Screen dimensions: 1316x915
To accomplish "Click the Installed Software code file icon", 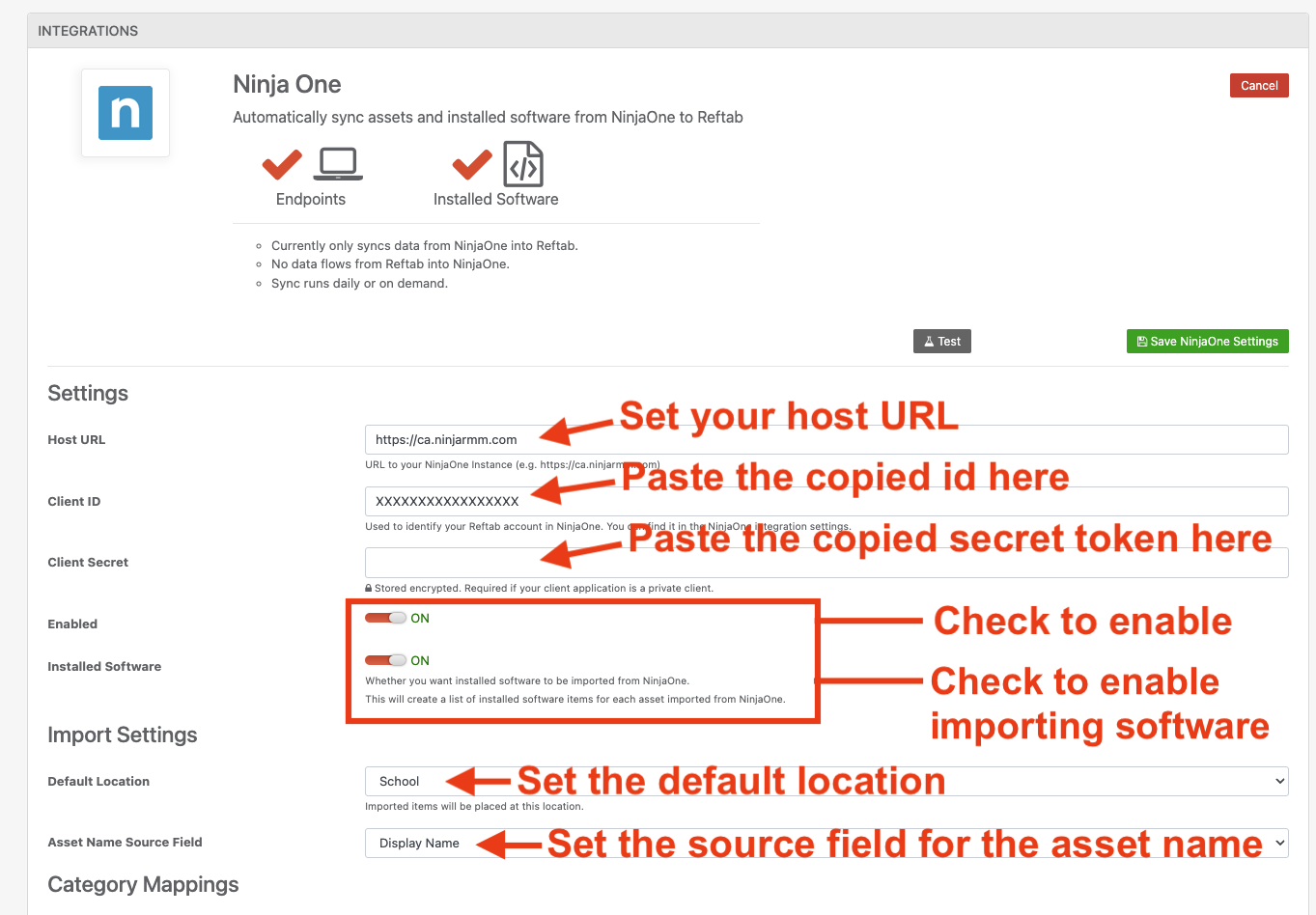I will 523,164.
